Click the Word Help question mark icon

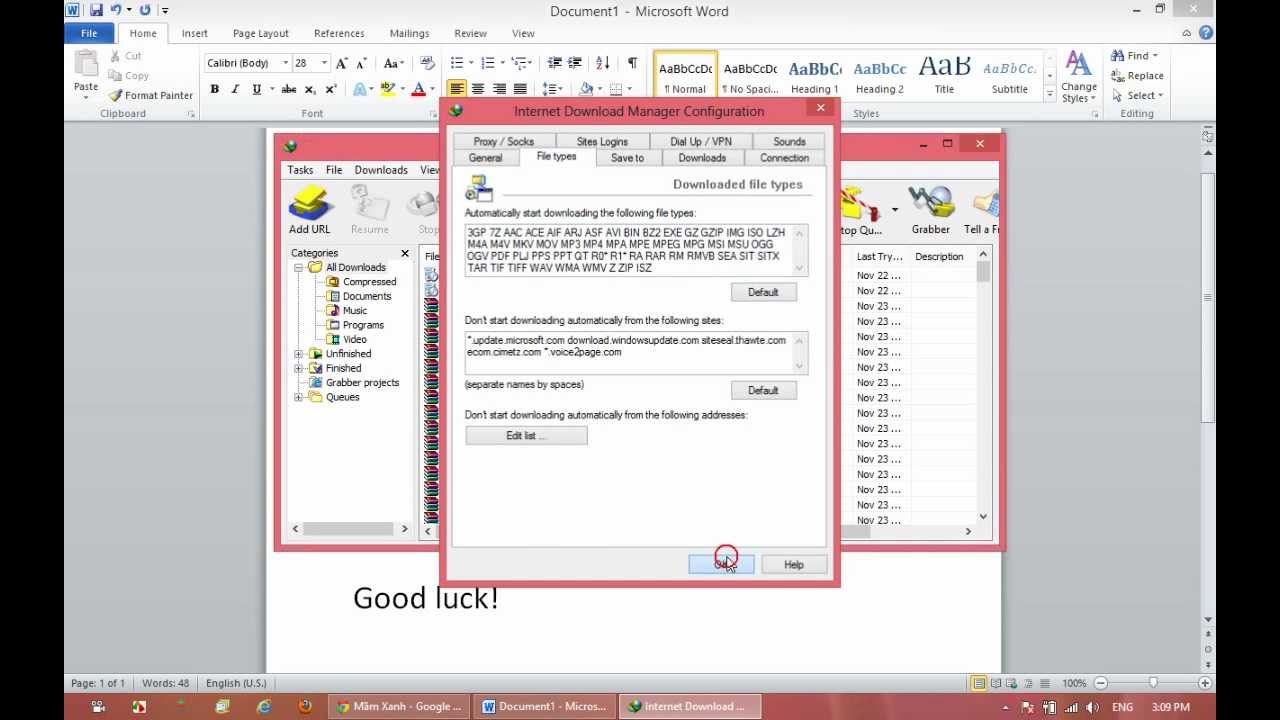tap(1206, 33)
